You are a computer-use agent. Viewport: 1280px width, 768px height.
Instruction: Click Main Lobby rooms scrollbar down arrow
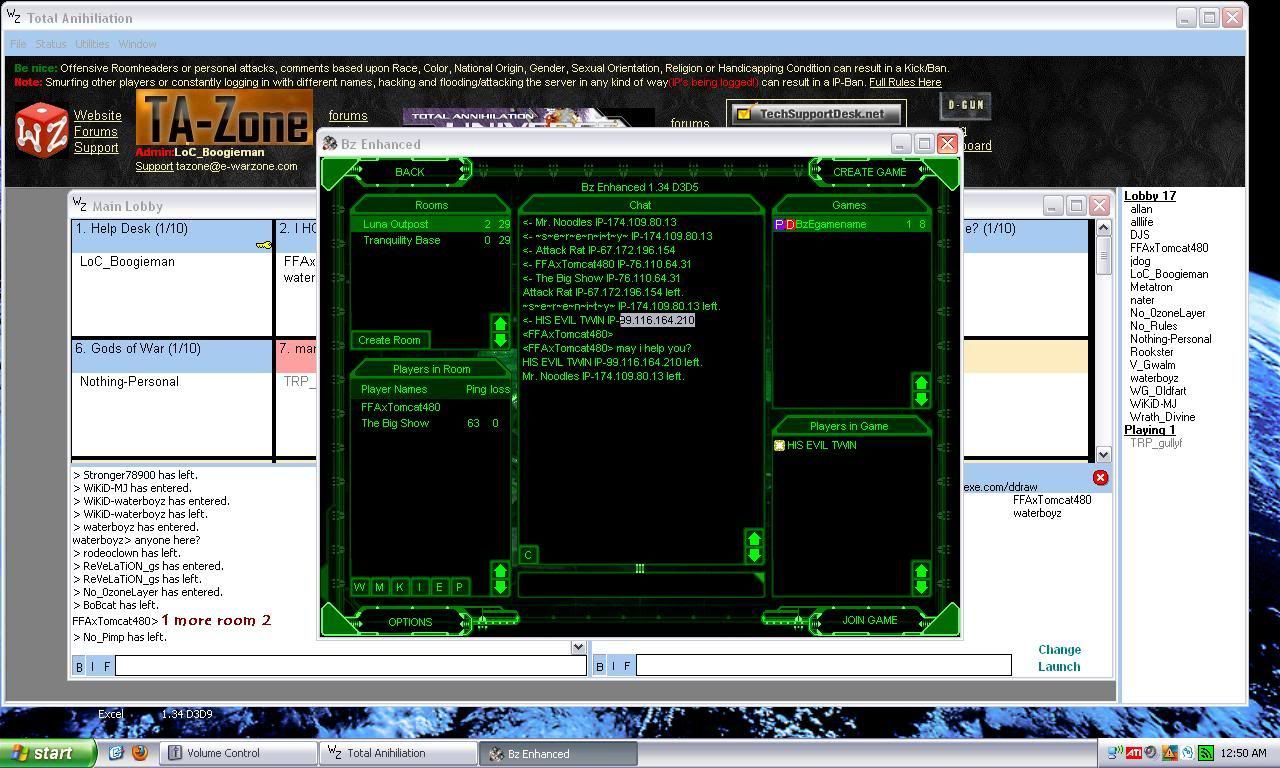pos(1103,454)
